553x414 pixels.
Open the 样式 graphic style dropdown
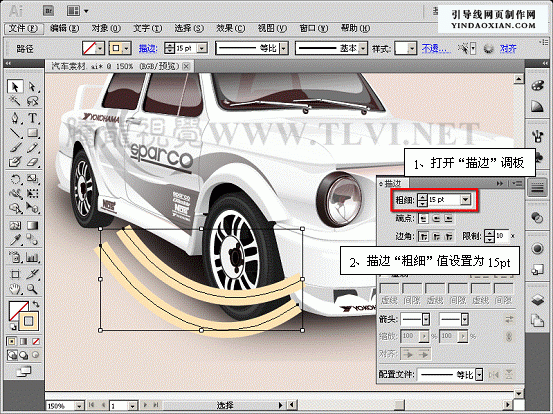click(412, 48)
